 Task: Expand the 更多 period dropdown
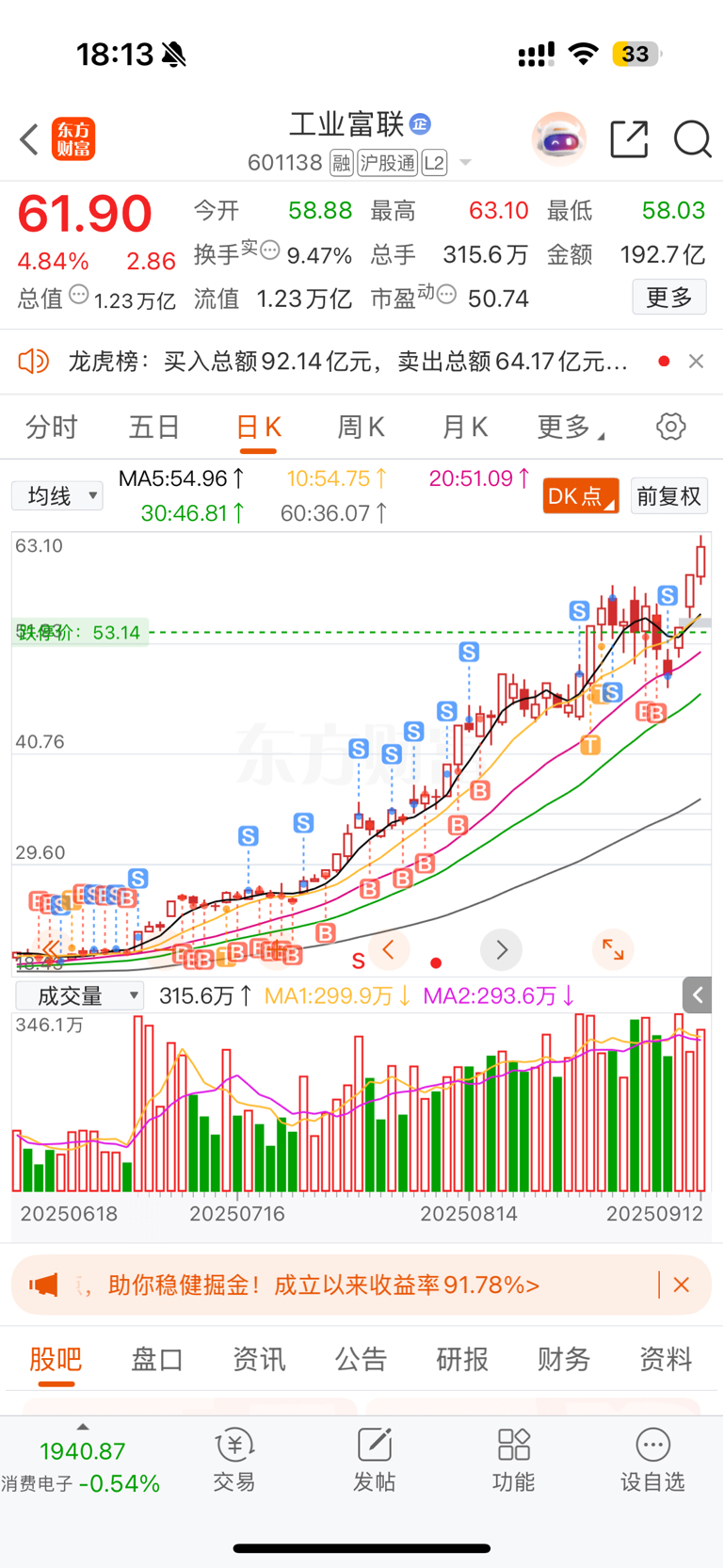coord(570,428)
